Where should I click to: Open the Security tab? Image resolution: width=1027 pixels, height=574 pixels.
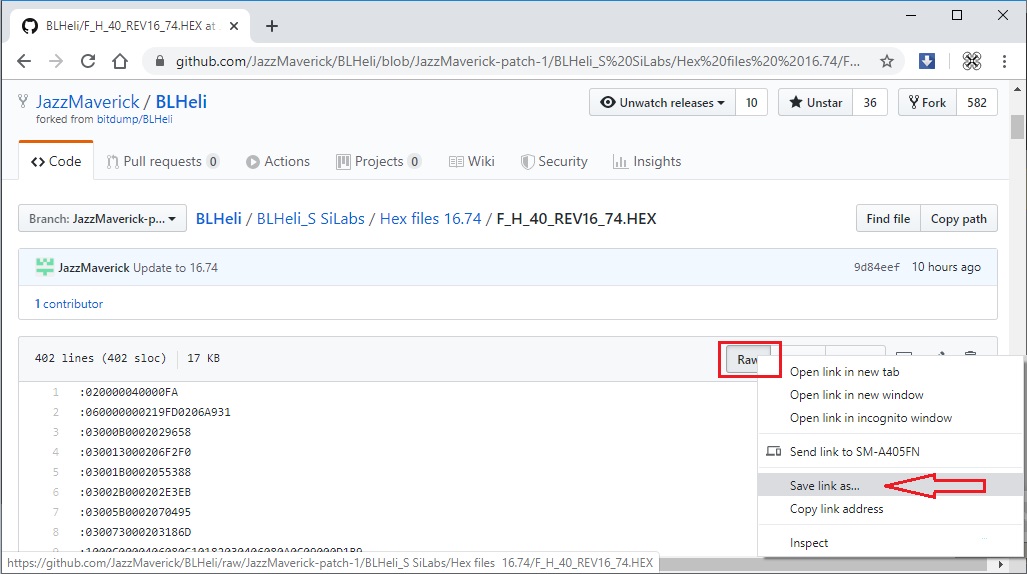[554, 161]
